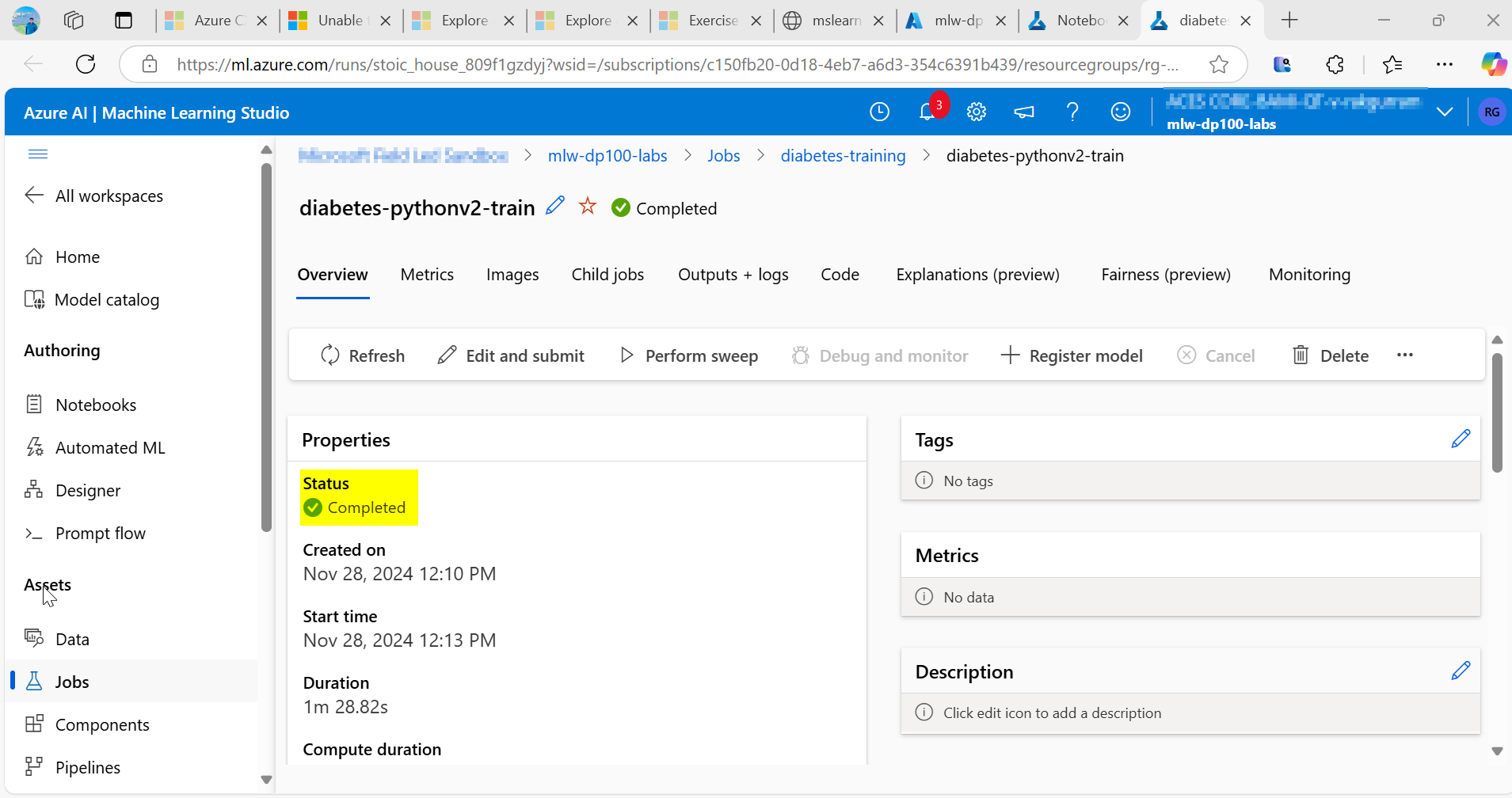Open notifications bell with 3 alerts

coord(928,112)
